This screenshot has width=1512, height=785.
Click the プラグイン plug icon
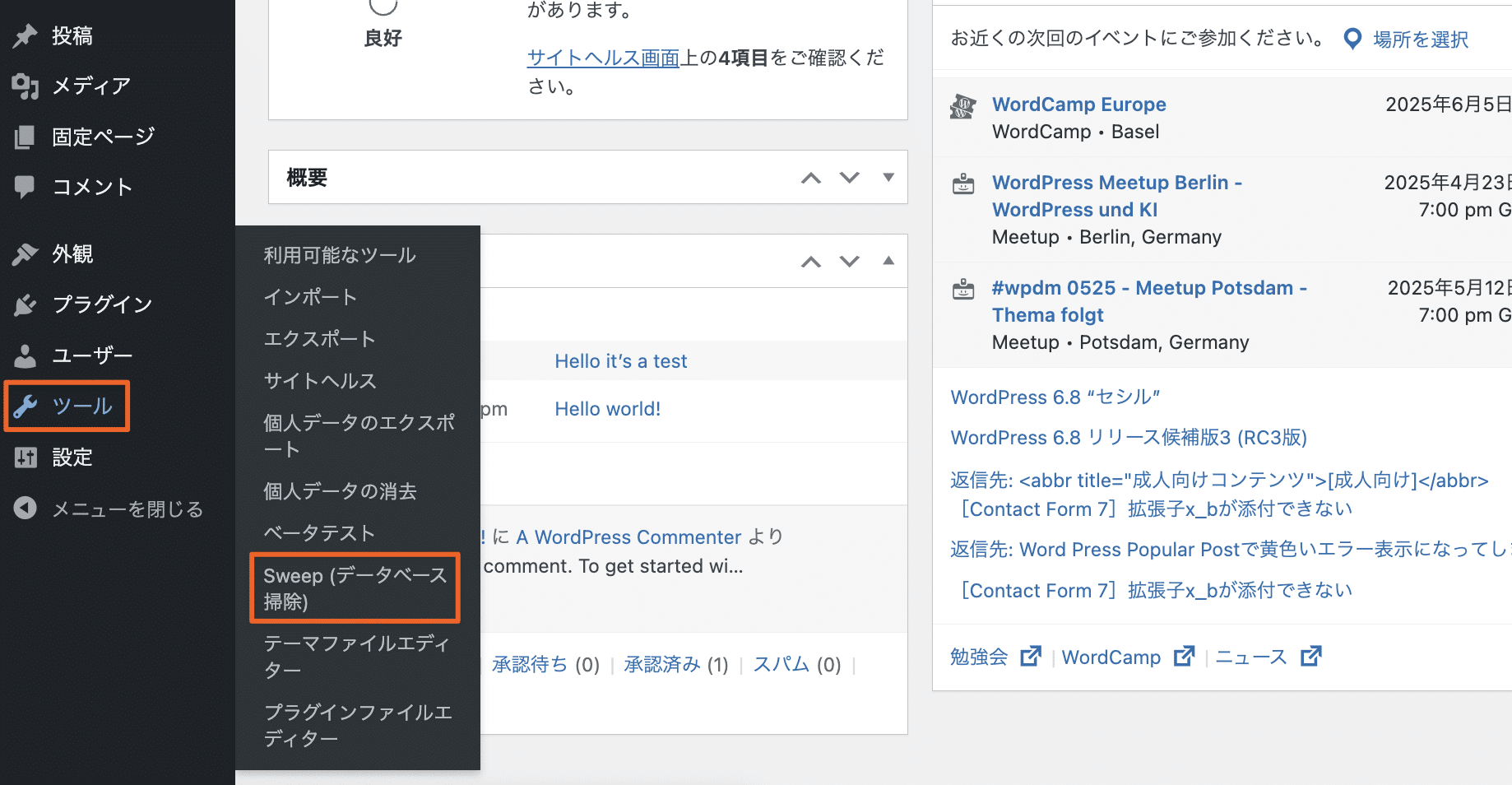(x=26, y=305)
